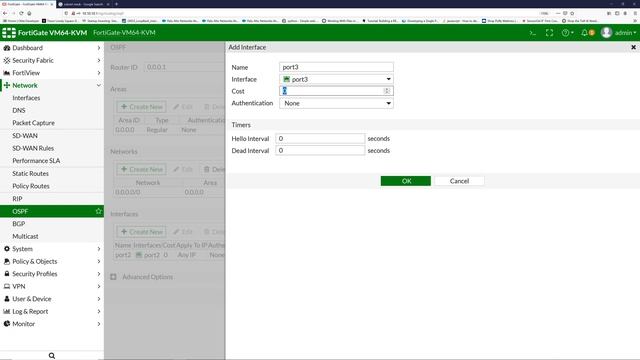Click the Network plus icon in sidebar
The width and height of the screenshot is (640, 360).
[x=7, y=85]
